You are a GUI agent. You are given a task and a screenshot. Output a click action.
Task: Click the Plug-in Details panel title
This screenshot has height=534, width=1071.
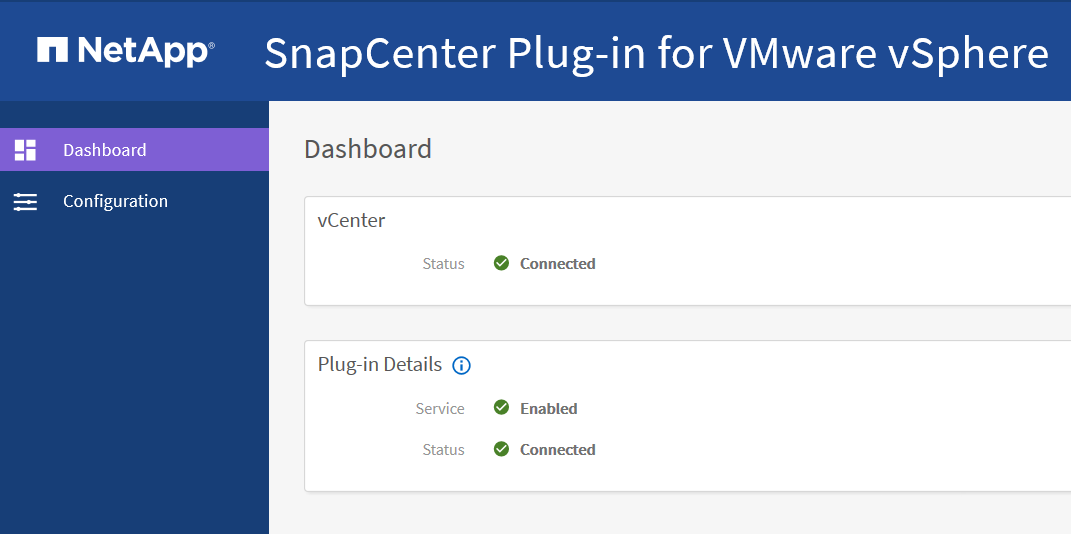pyautogui.click(x=380, y=365)
